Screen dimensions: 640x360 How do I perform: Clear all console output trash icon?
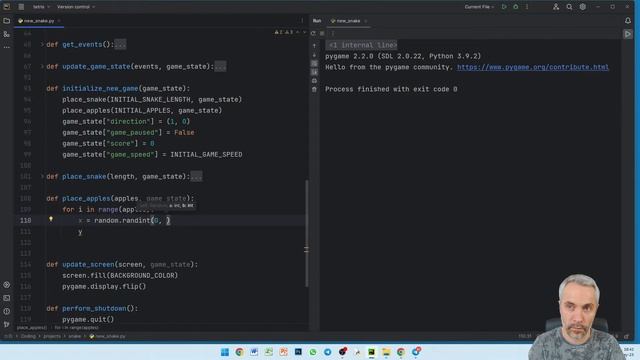314,89
